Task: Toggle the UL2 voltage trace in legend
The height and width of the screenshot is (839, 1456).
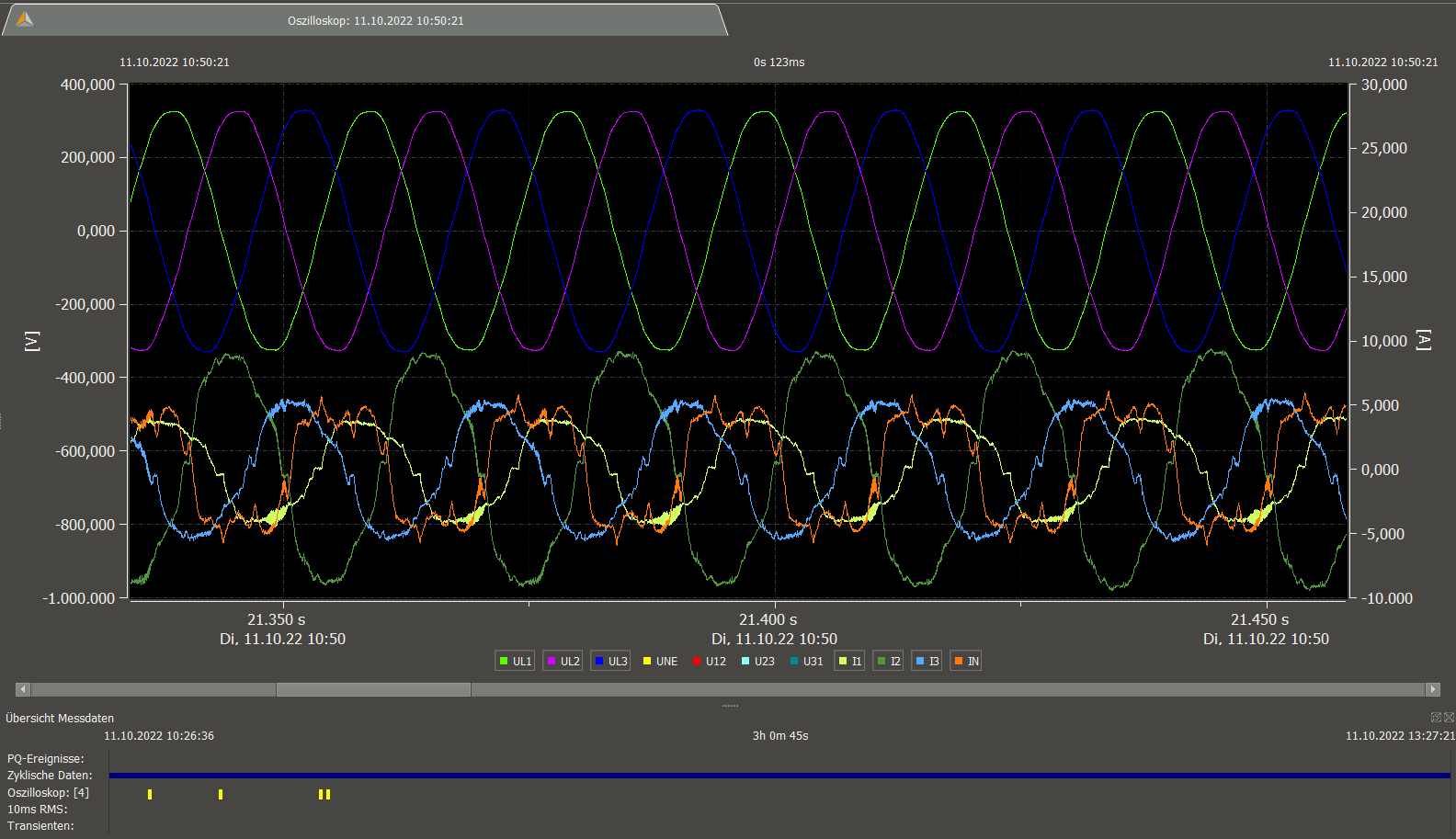Action: pyautogui.click(x=563, y=661)
